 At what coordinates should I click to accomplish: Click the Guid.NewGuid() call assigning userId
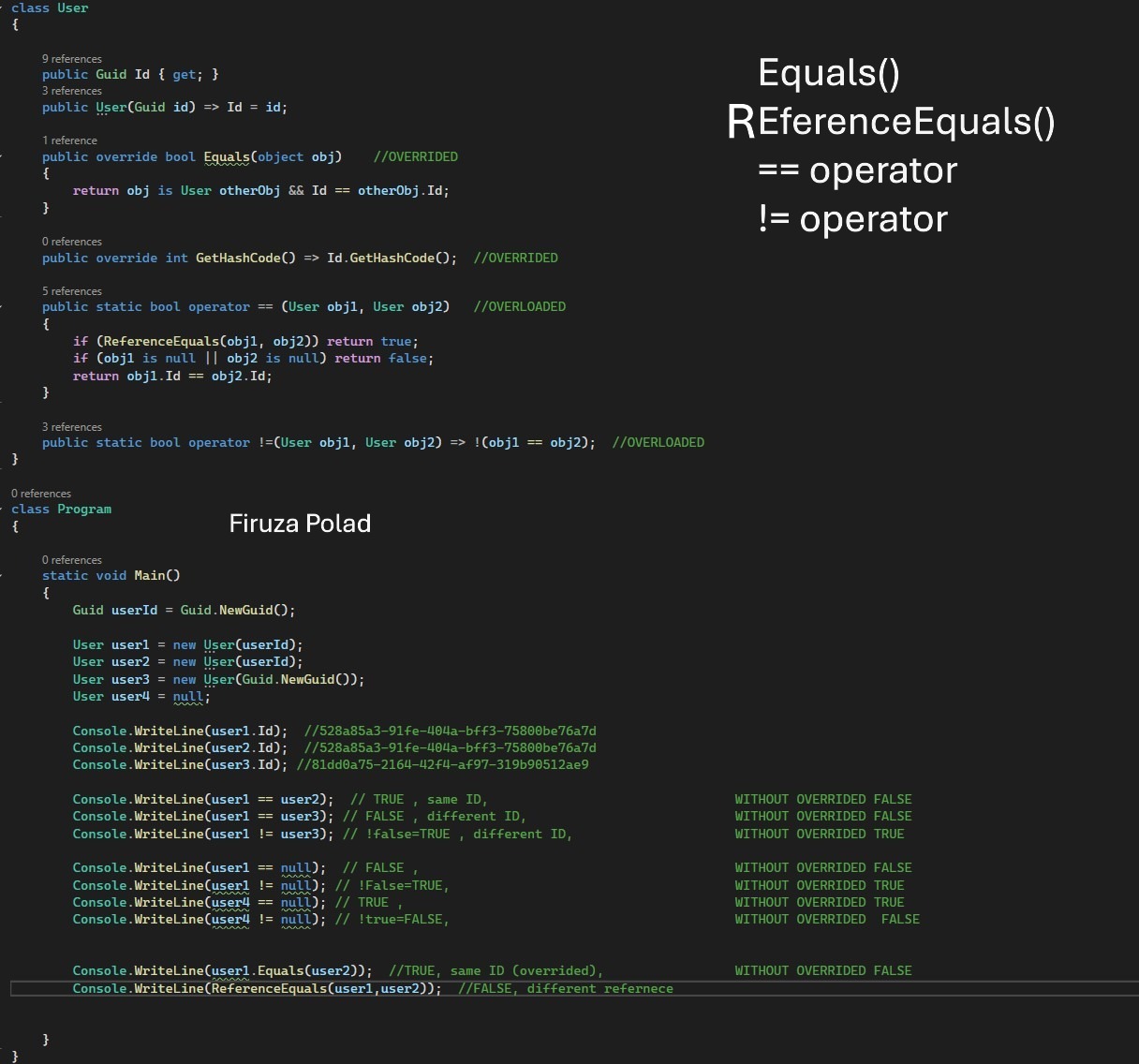236,610
